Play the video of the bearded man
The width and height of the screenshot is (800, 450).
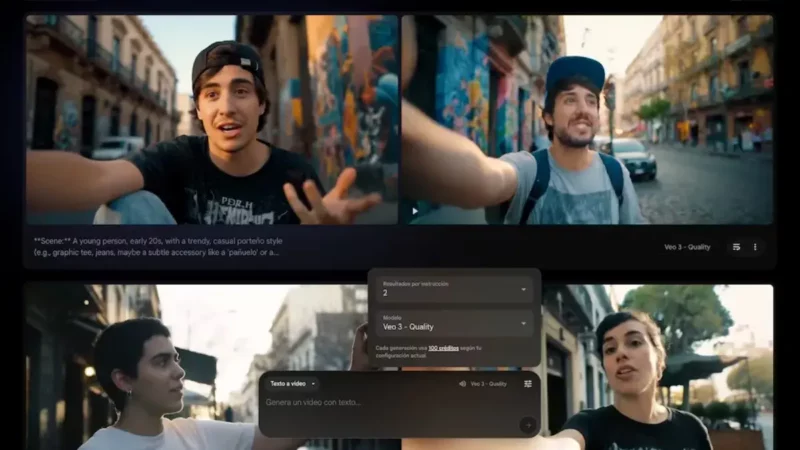pos(415,211)
